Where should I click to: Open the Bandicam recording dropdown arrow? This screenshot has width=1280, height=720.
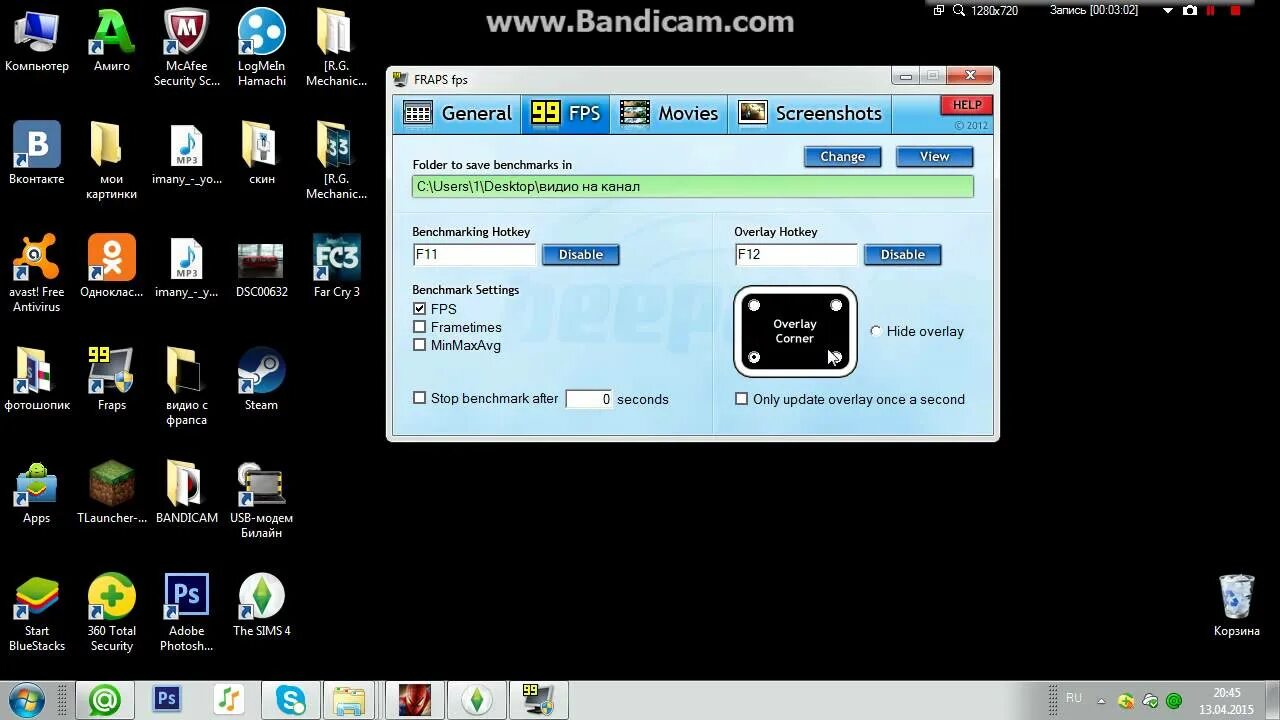pyautogui.click(x=1167, y=10)
